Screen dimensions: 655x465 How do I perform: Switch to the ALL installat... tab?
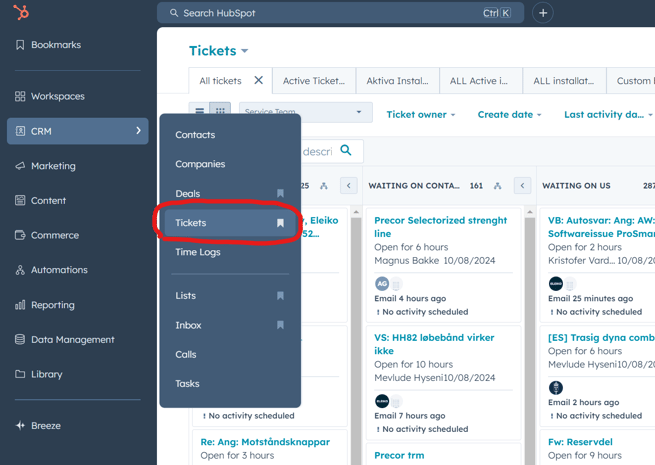(564, 81)
